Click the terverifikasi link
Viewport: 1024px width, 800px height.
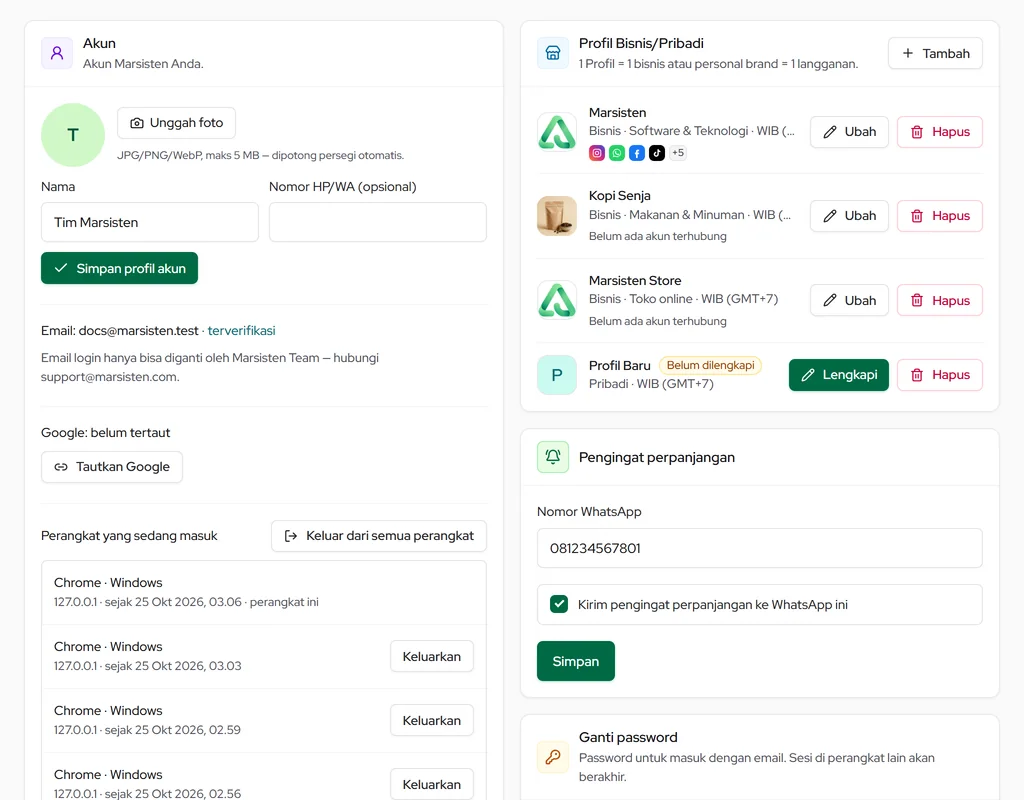click(242, 330)
